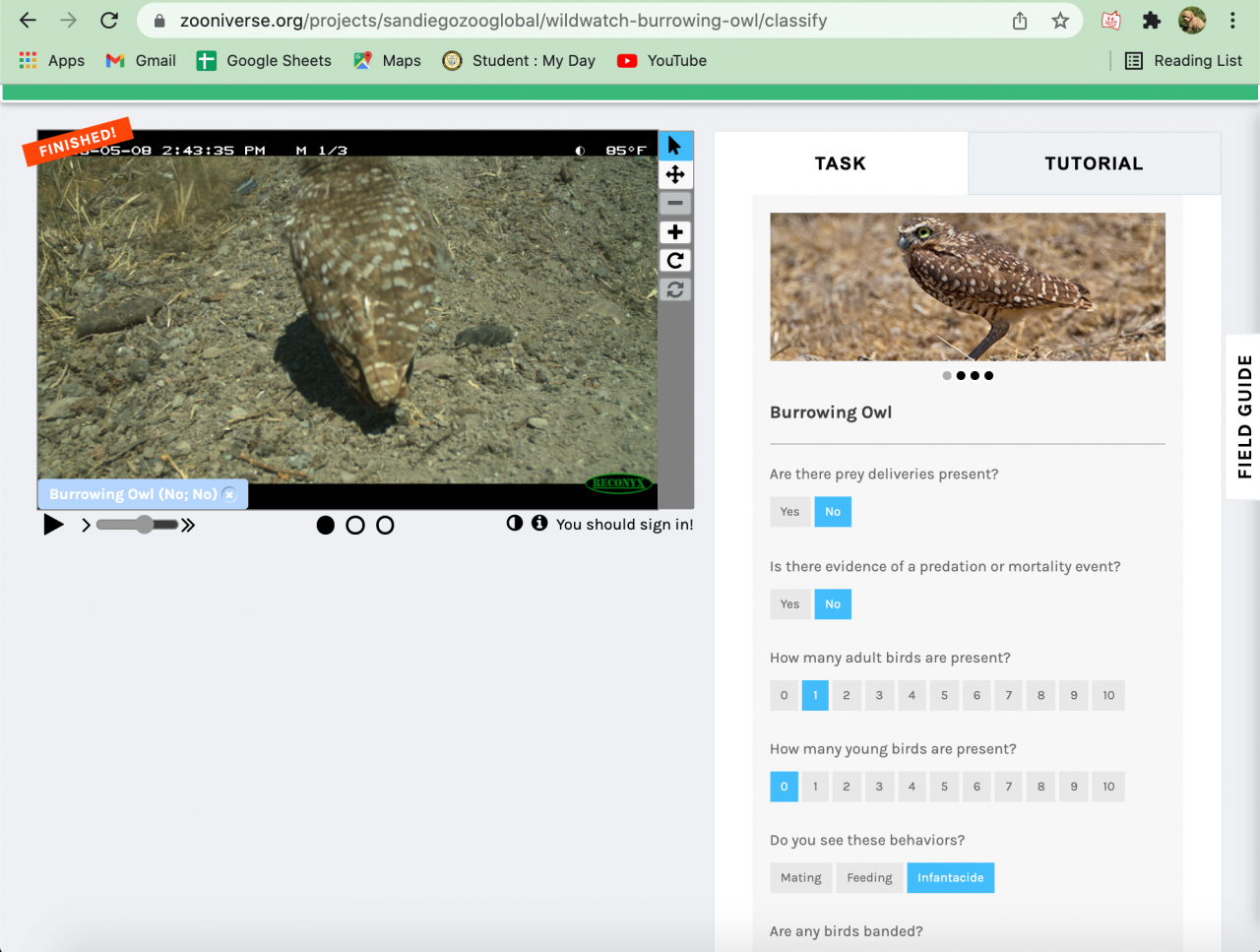Open the FIELD GUIDE side tab

click(x=1243, y=417)
